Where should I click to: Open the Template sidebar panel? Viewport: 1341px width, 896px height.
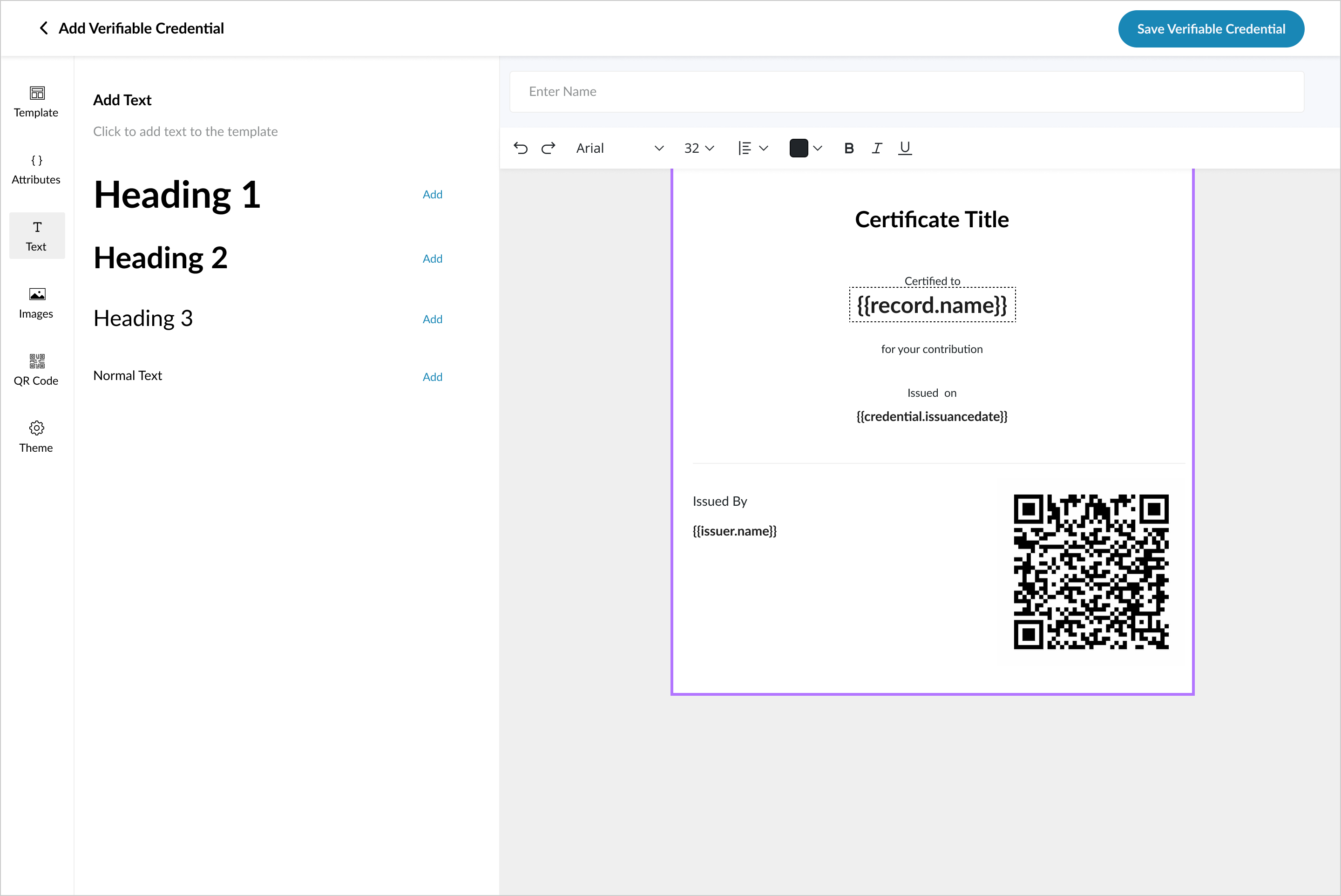pyautogui.click(x=36, y=102)
